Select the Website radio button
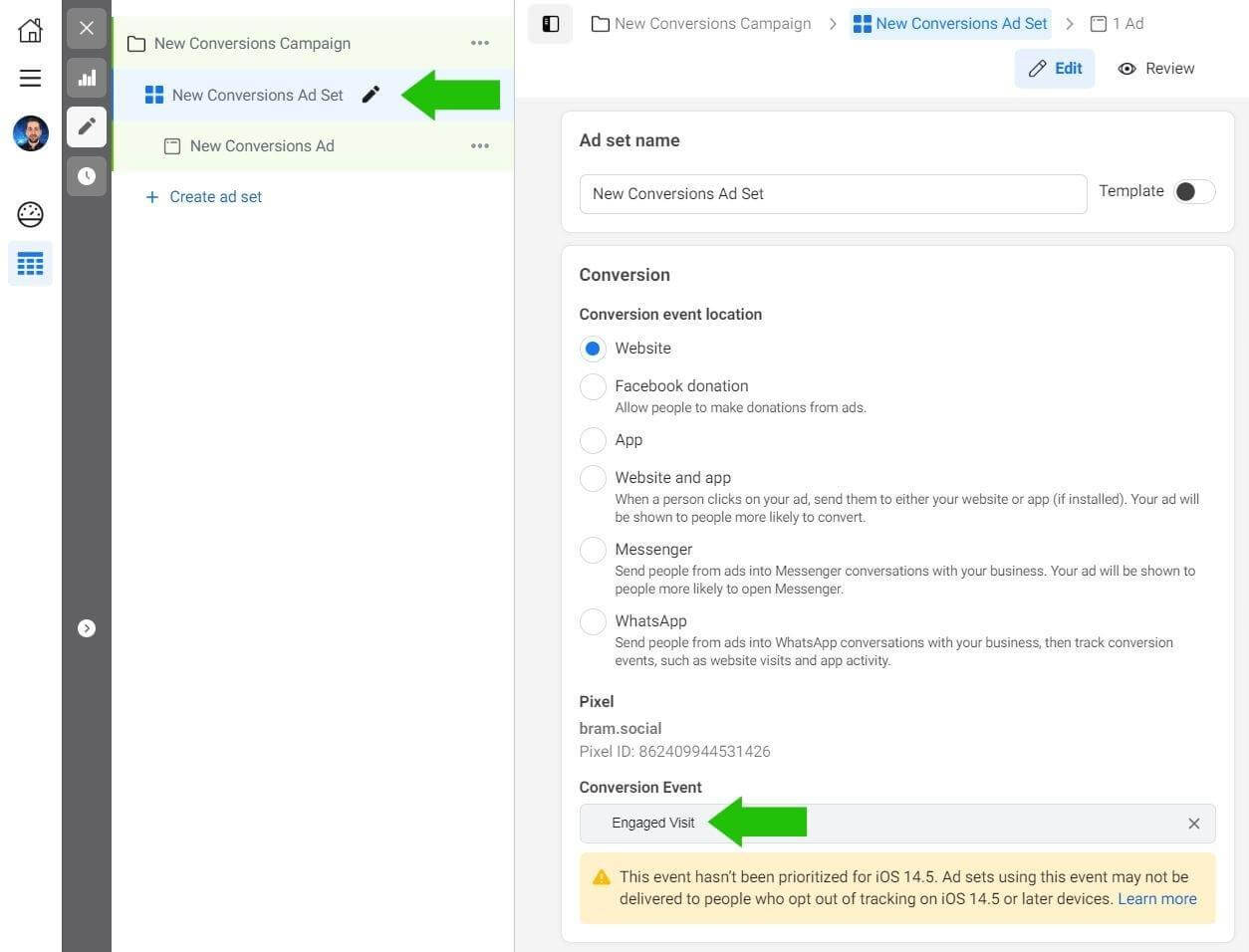1249x952 pixels. click(593, 349)
